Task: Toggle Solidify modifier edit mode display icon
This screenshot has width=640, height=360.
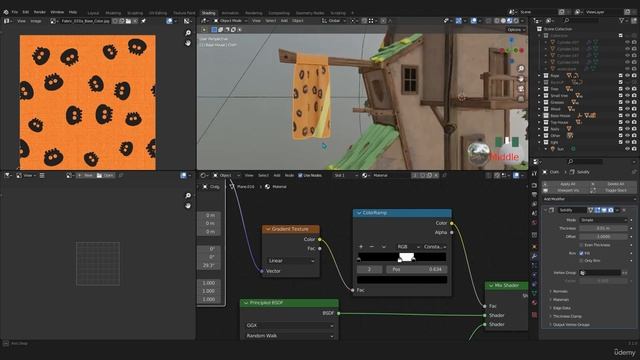Action: pos(597,210)
